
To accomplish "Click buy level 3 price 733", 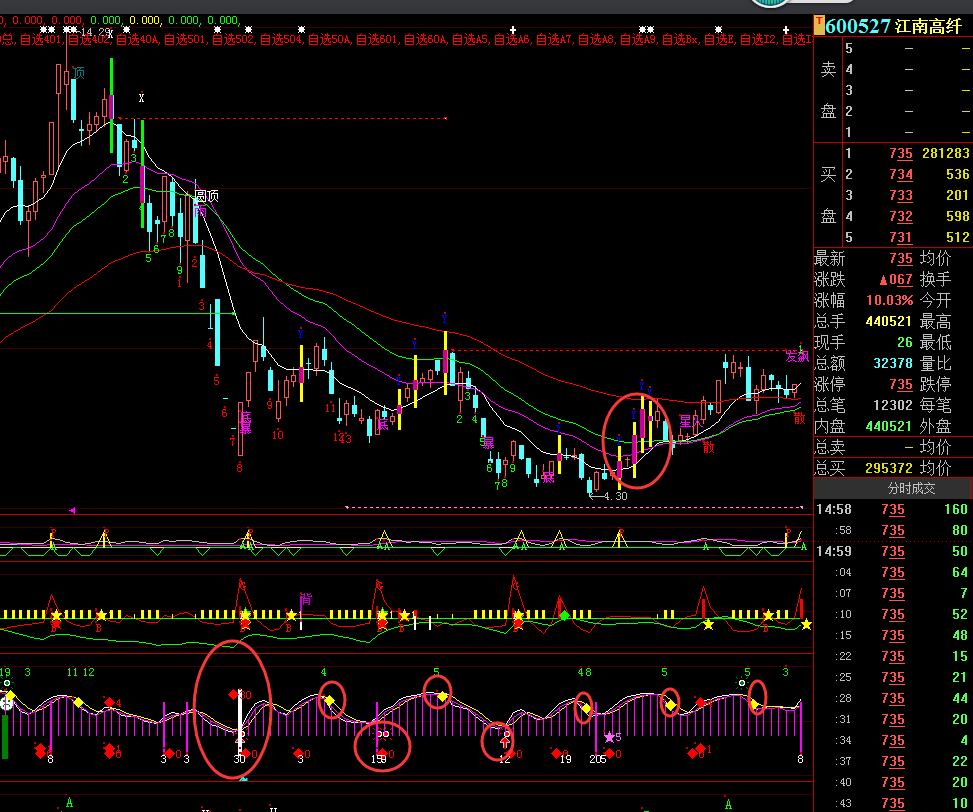I will tap(900, 195).
